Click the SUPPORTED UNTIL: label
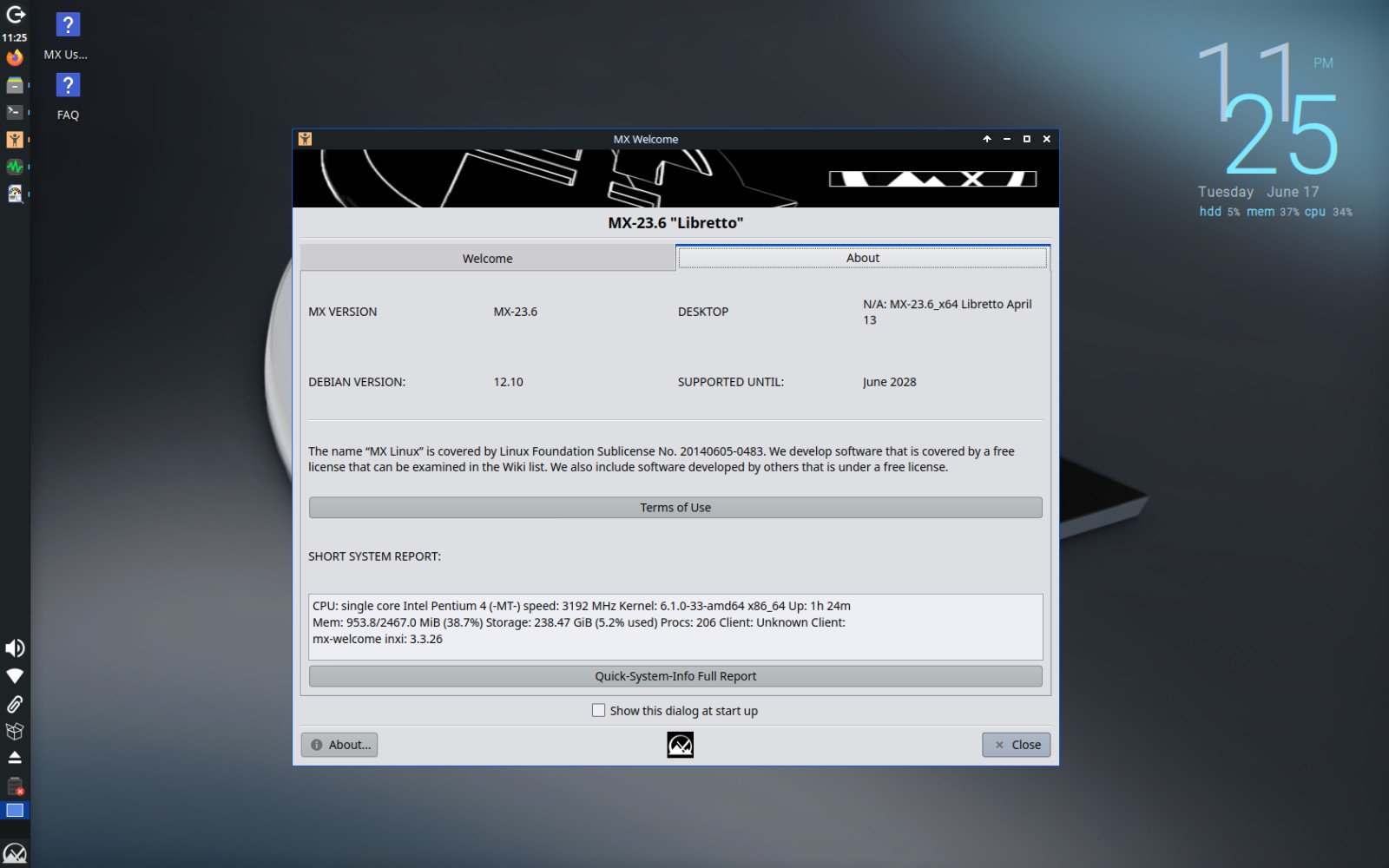The height and width of the screenshot is (868, 1389). point(731,382)
